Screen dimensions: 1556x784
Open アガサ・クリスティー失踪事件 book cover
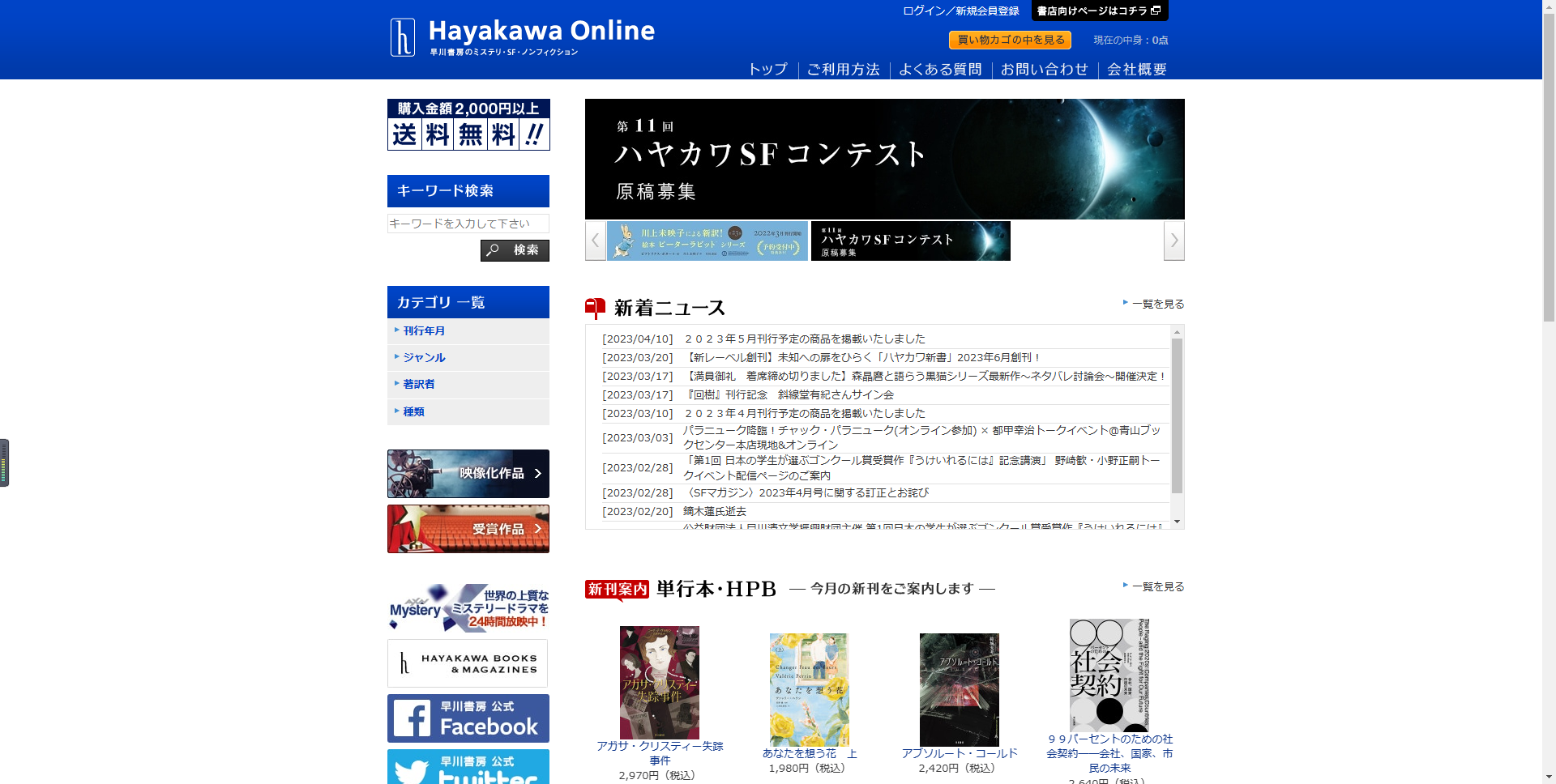pos(660,683)
